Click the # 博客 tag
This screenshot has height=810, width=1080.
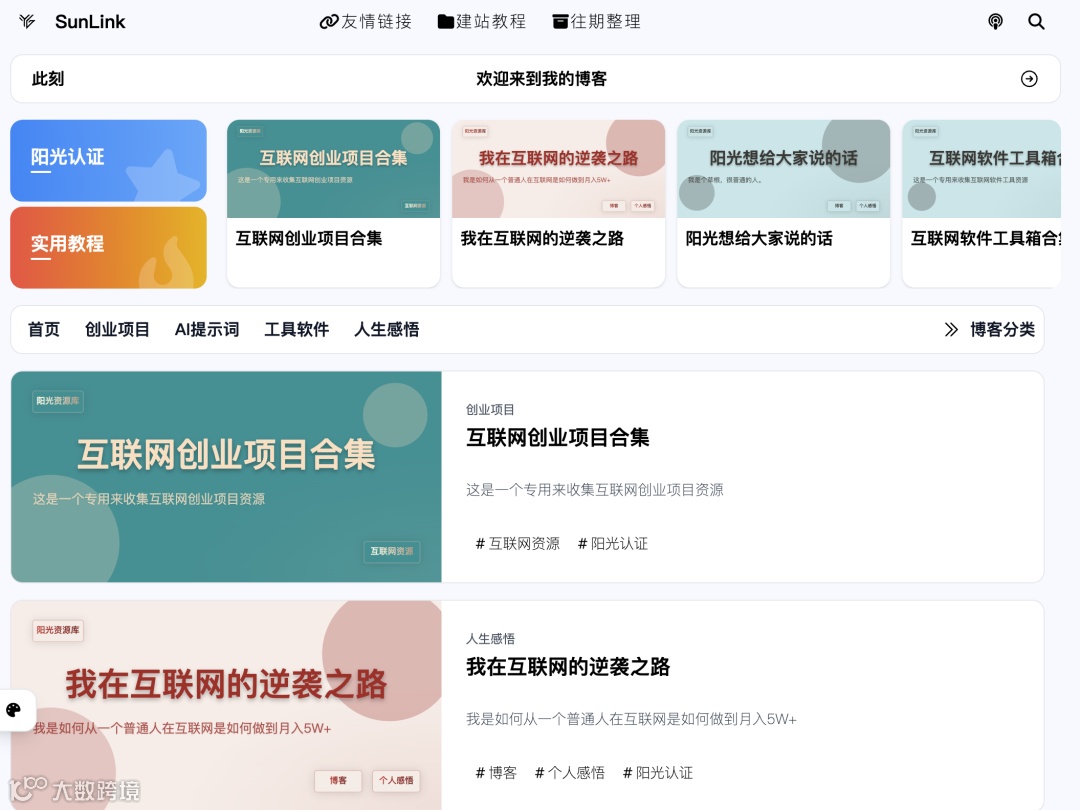tap(496, 773)
